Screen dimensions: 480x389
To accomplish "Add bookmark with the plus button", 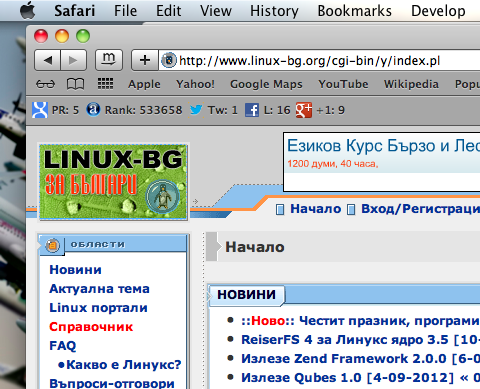I will tap(145, 60).
